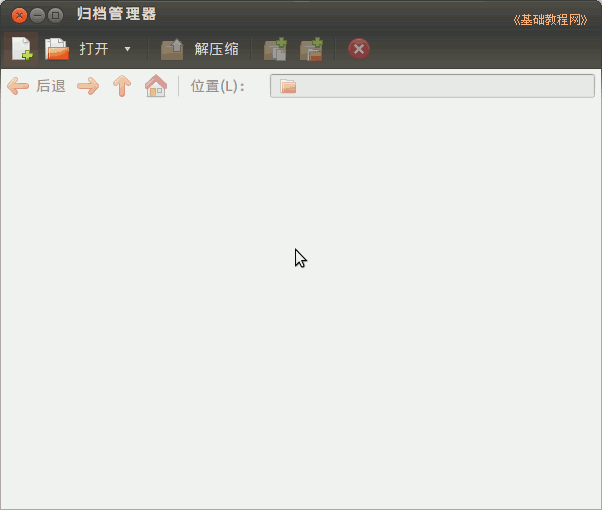
Task: Go back using the left arrow icon
Action: [18, 86]
